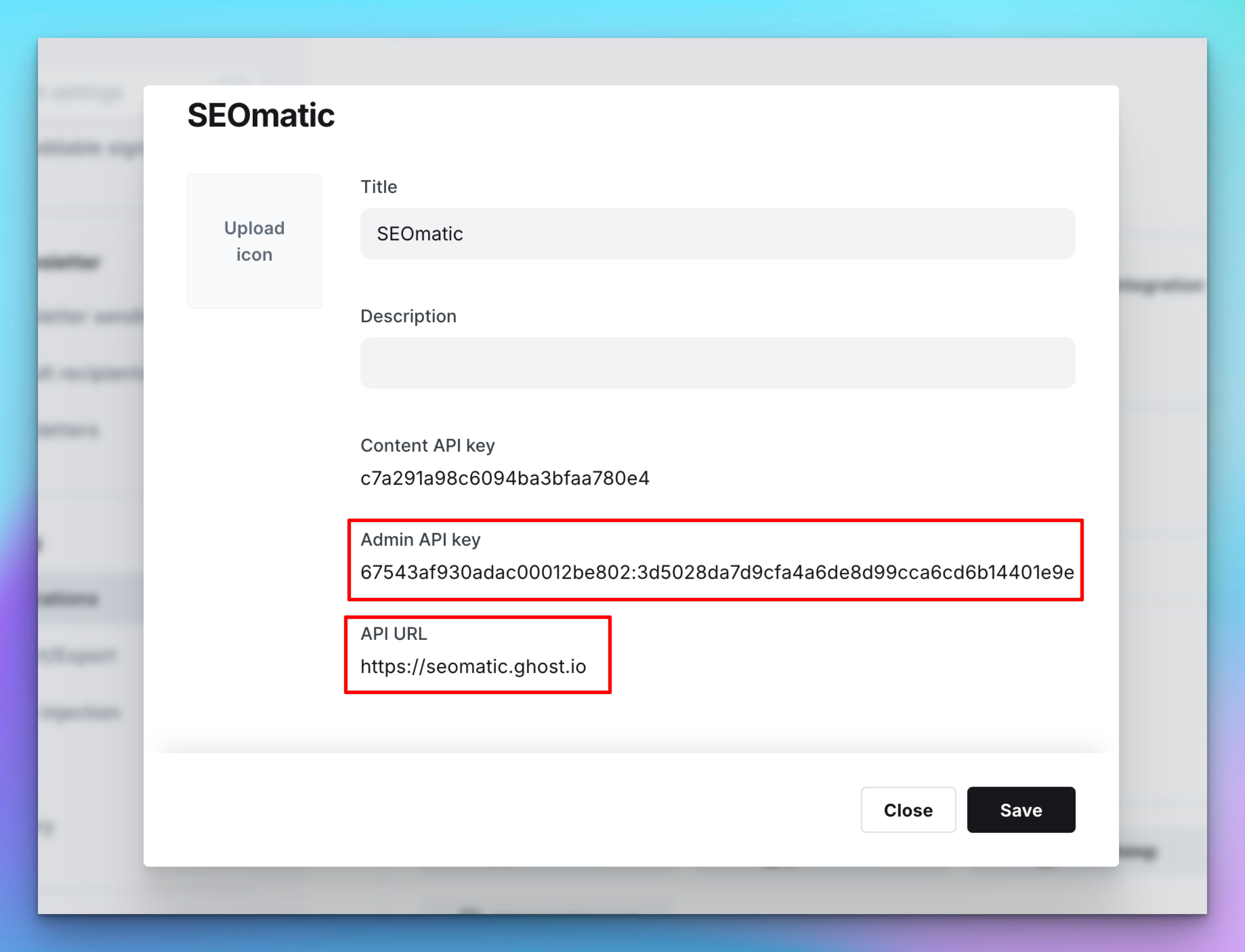This screenshot has height=952, width=1245.
Task: Click the Content API key label
Action: click(x=427, y=446)
